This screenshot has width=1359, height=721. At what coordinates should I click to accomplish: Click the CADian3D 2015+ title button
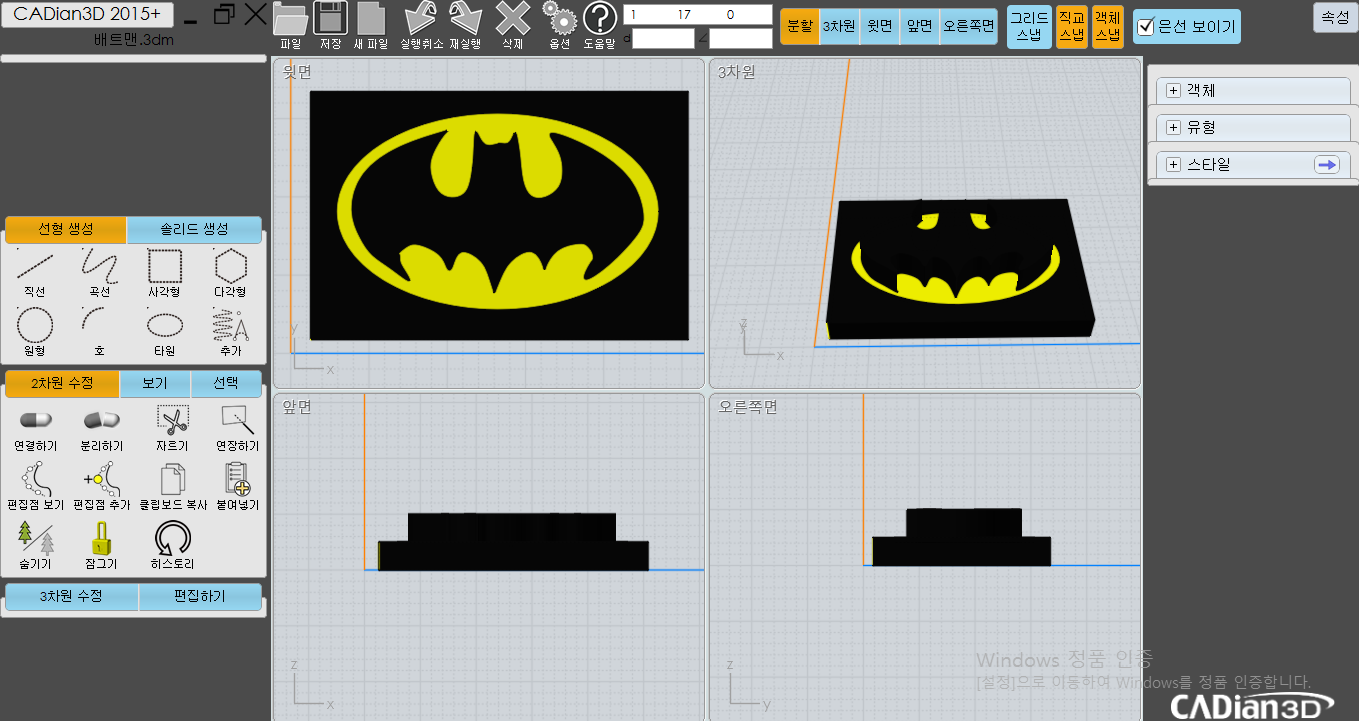pos(87,14)
